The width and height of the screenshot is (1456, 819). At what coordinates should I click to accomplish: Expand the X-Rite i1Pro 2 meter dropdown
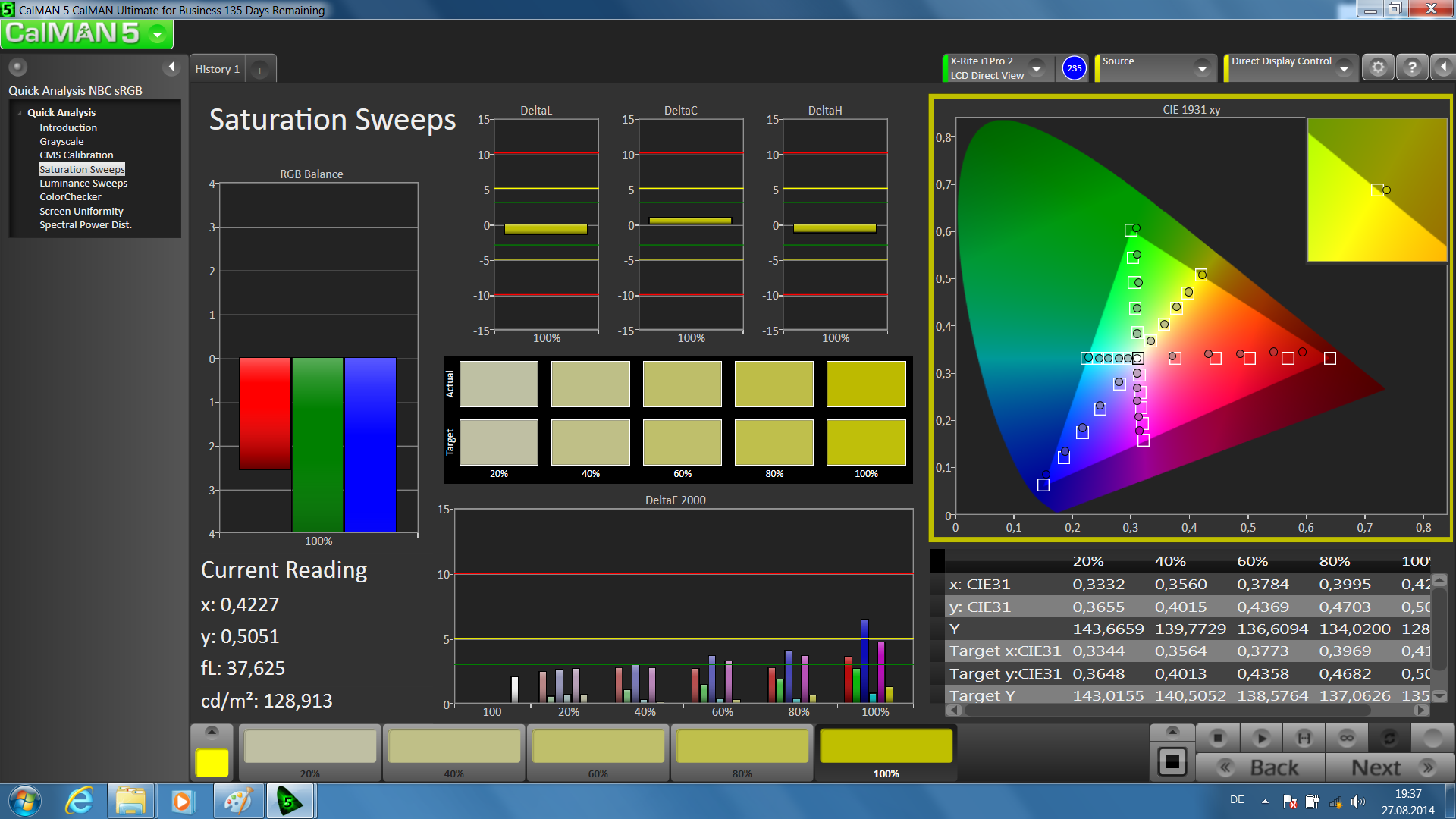pyautogui.click(x=1036, y=68)
